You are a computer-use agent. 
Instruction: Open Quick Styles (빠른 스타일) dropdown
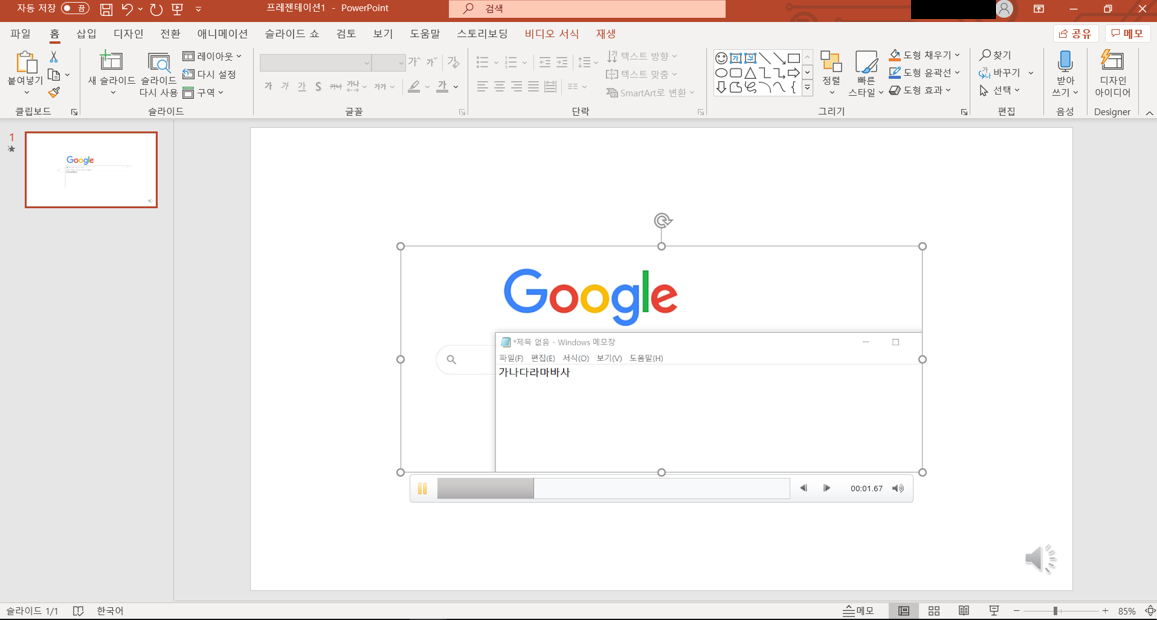866,75
